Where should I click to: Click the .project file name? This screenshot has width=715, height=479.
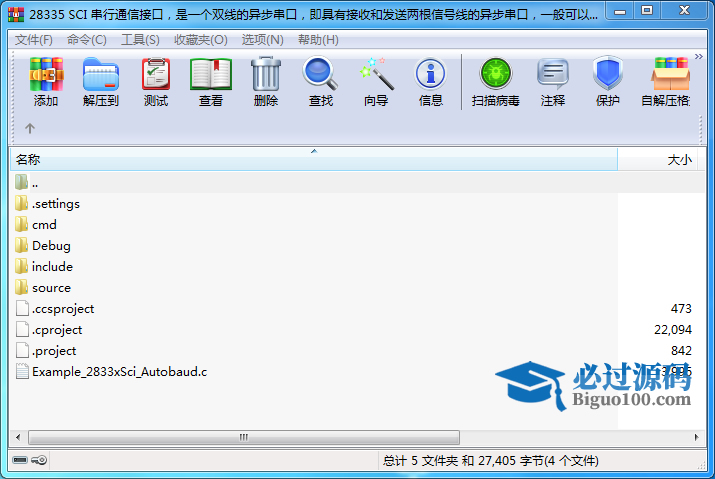(54, 351)
